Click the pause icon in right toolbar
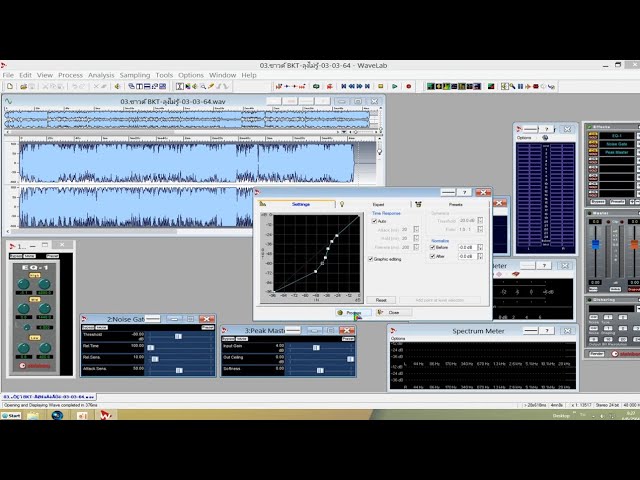This screenshot has width=640, height=480. pos(520,87)
